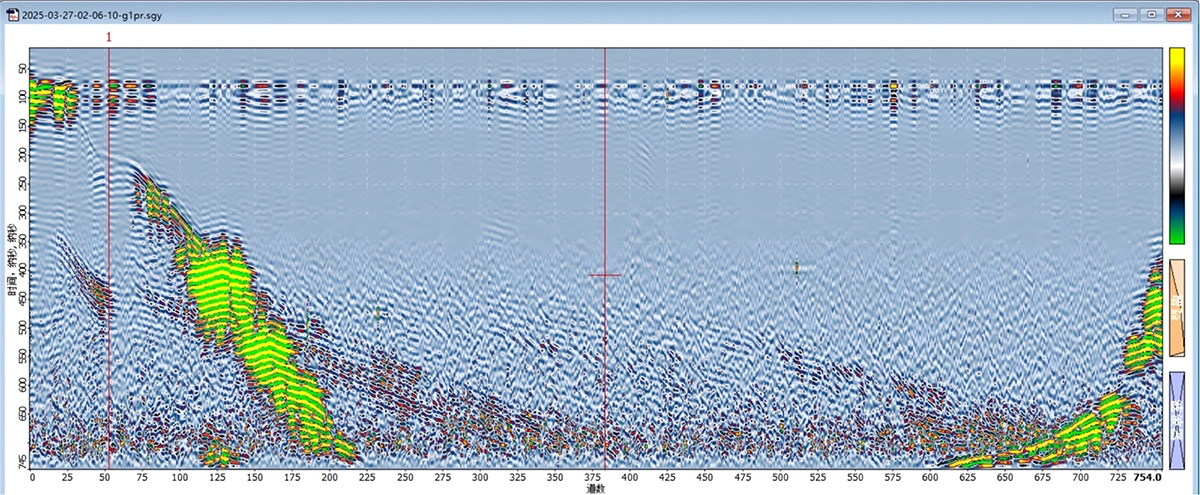1200x495 pixels.
Task: Click trace axis label 725
Action: 1119,478
